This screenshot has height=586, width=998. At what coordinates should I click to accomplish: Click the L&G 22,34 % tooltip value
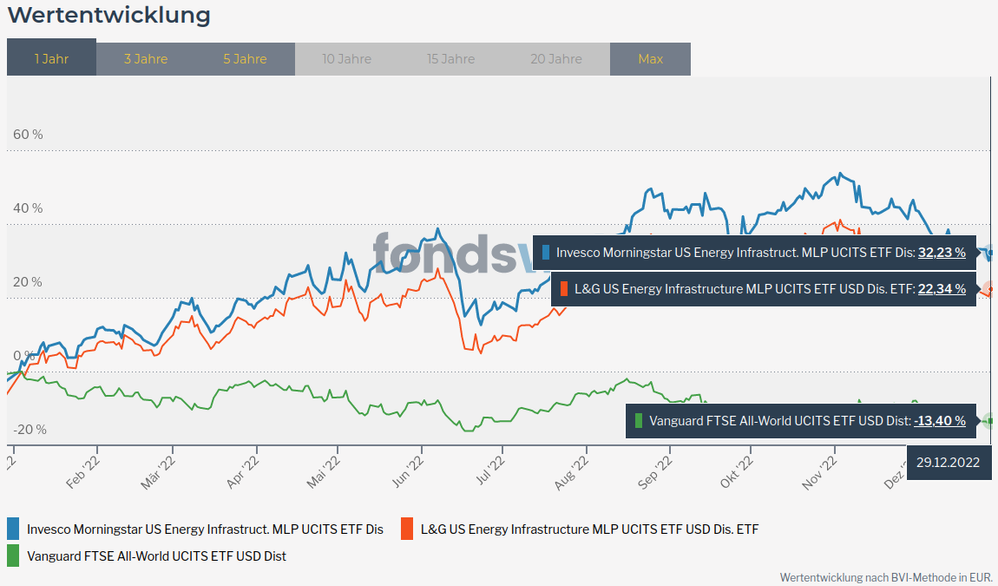click(941, 289)
